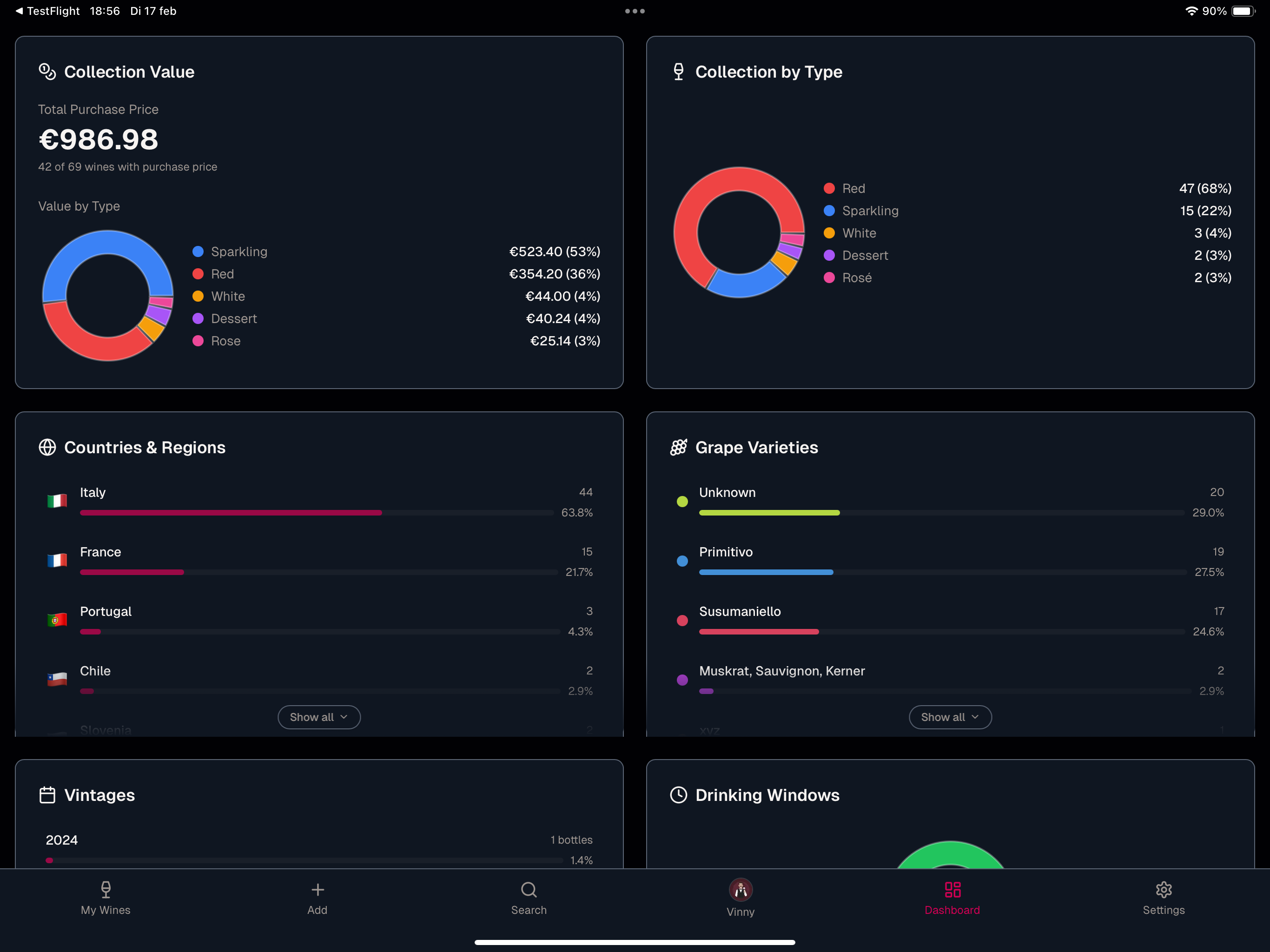
Task: Click the '1 bottles' vintage count
Action: [571, 840]
